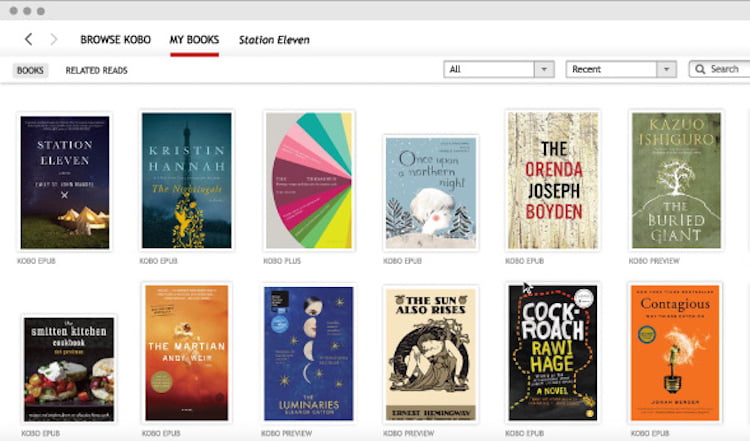Click KOBO EPUB label under Contagious
Image resolution: width=750 pixels, height=441 pixels.
tap(650, 433)
